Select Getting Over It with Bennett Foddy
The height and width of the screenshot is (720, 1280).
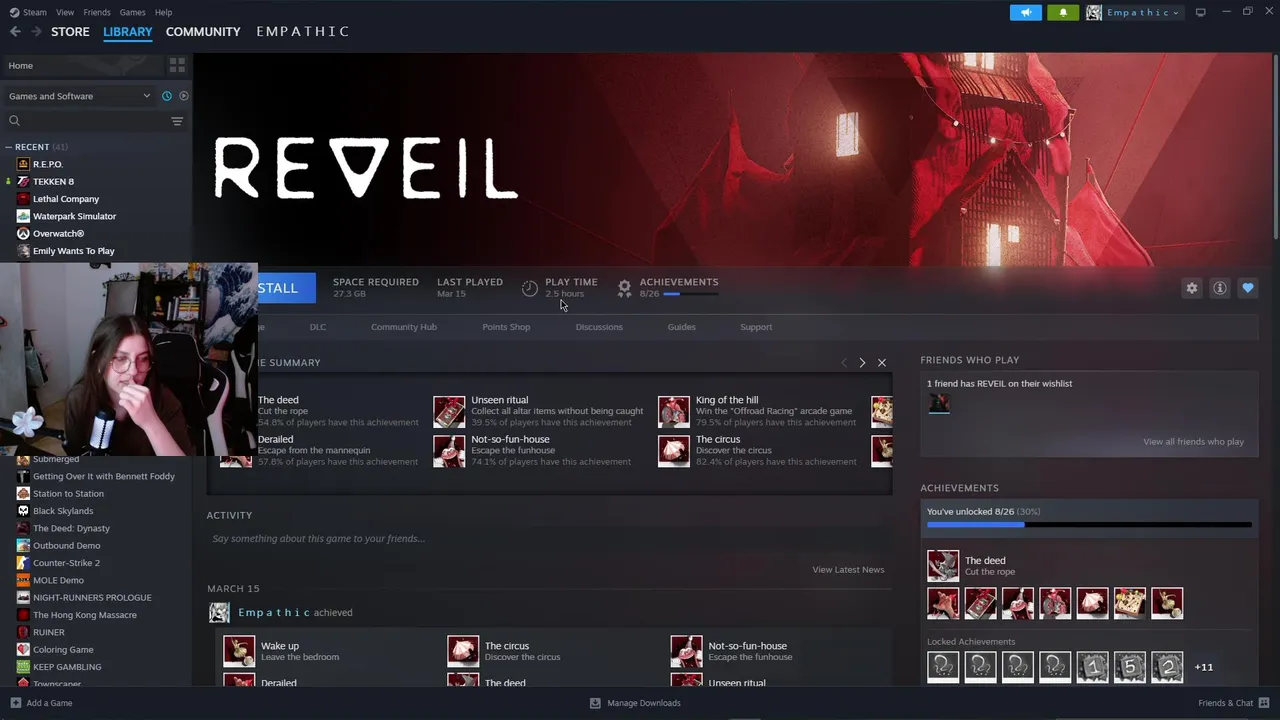(103, 476)
